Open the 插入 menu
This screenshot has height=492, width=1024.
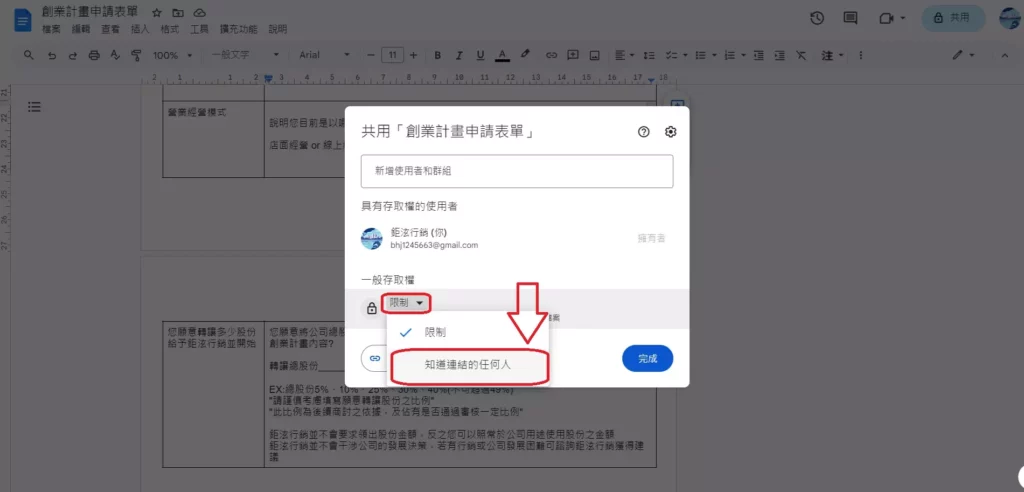click(140, 29)
